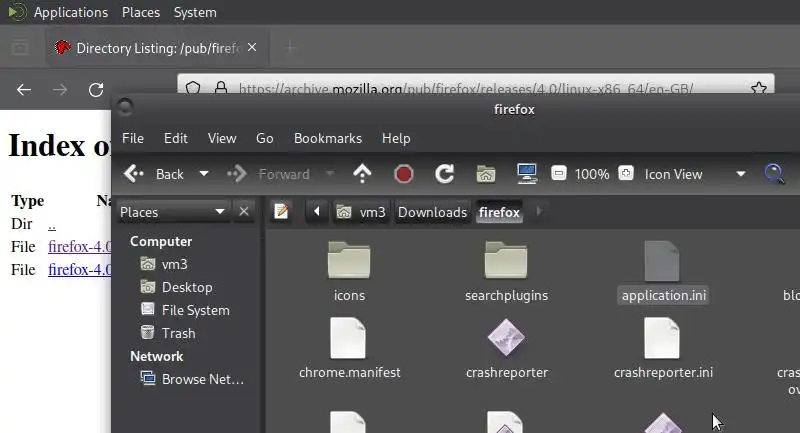Open the Places sidebar selector dropdown
The height and width of the screenshot is (433, 800).
click(172, 212)
